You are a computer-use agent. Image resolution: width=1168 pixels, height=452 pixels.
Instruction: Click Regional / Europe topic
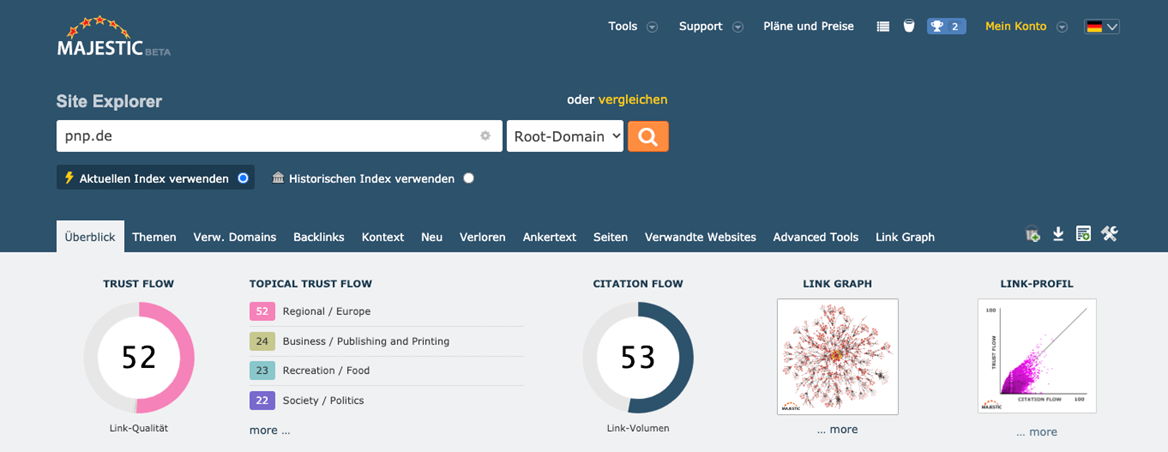point(326,311)
